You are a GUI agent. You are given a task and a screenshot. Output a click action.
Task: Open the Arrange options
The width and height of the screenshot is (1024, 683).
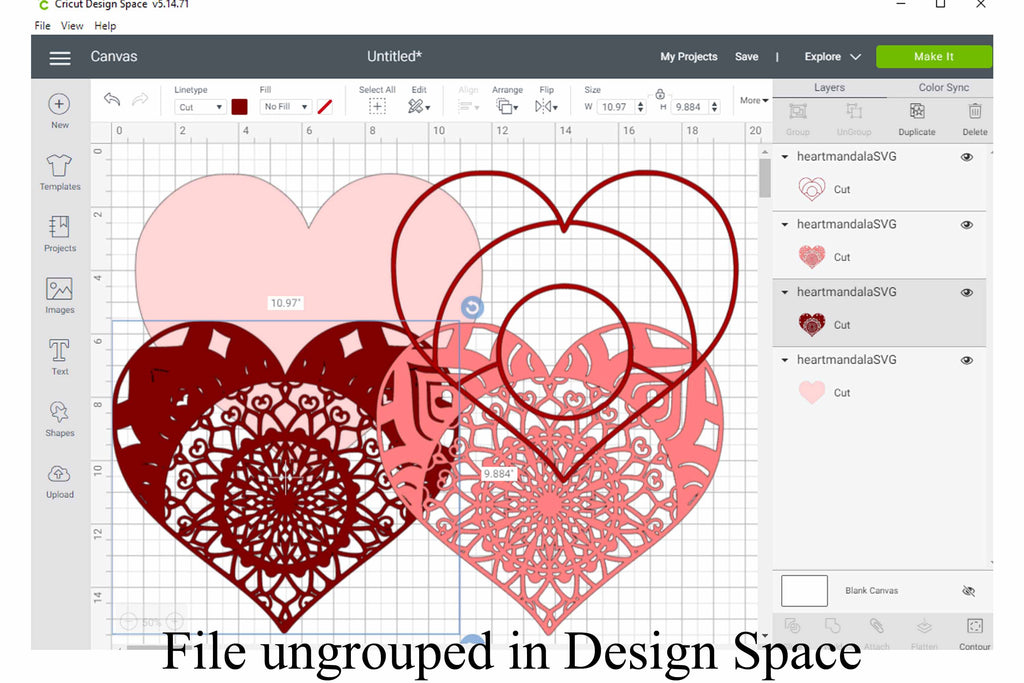tap(507, 106)
